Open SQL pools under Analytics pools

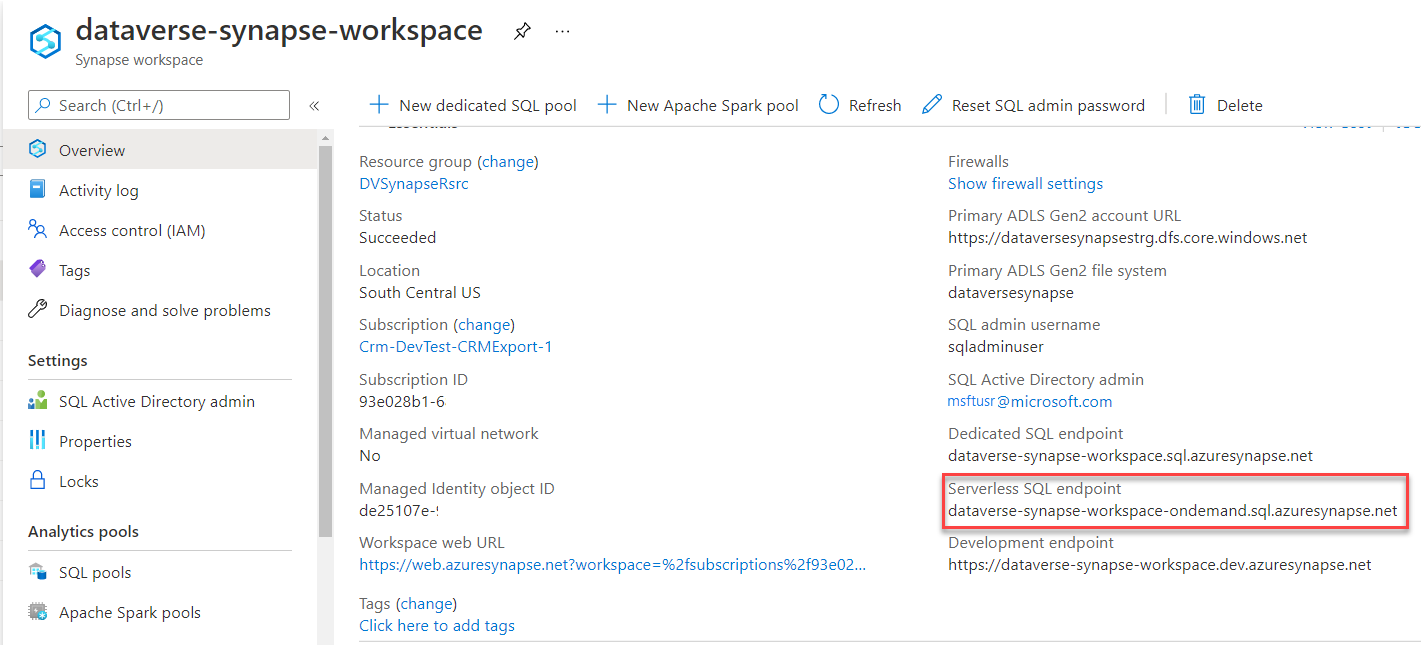point(38,571)
